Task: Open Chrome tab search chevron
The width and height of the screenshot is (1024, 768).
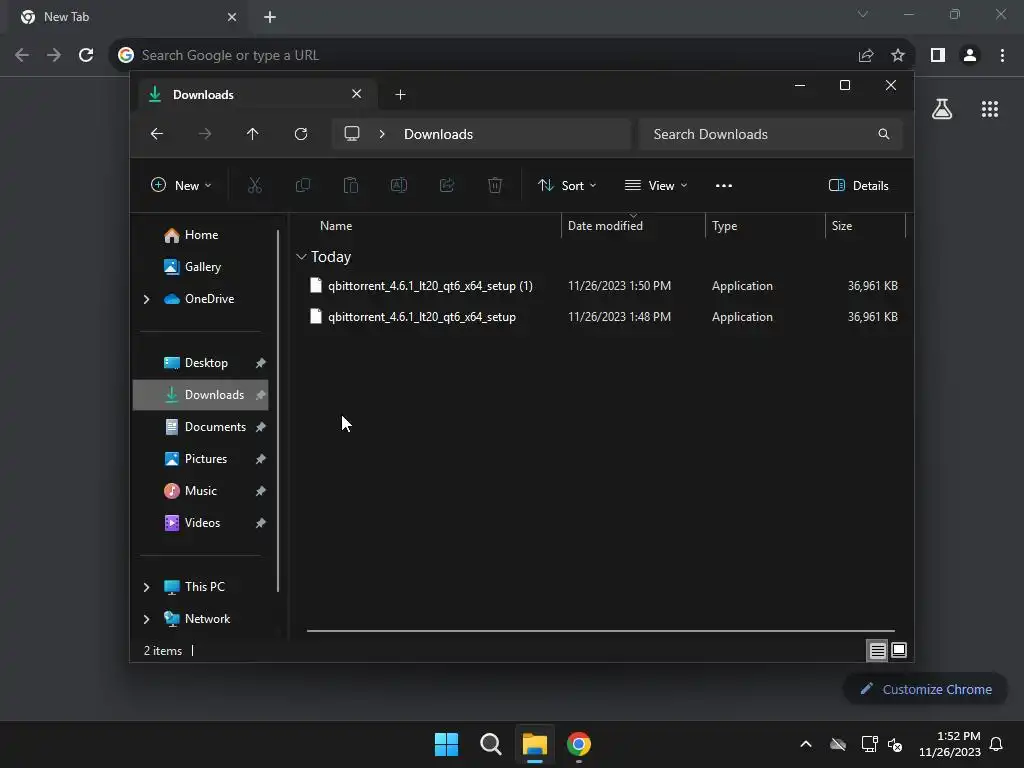Action: point(863,14)
